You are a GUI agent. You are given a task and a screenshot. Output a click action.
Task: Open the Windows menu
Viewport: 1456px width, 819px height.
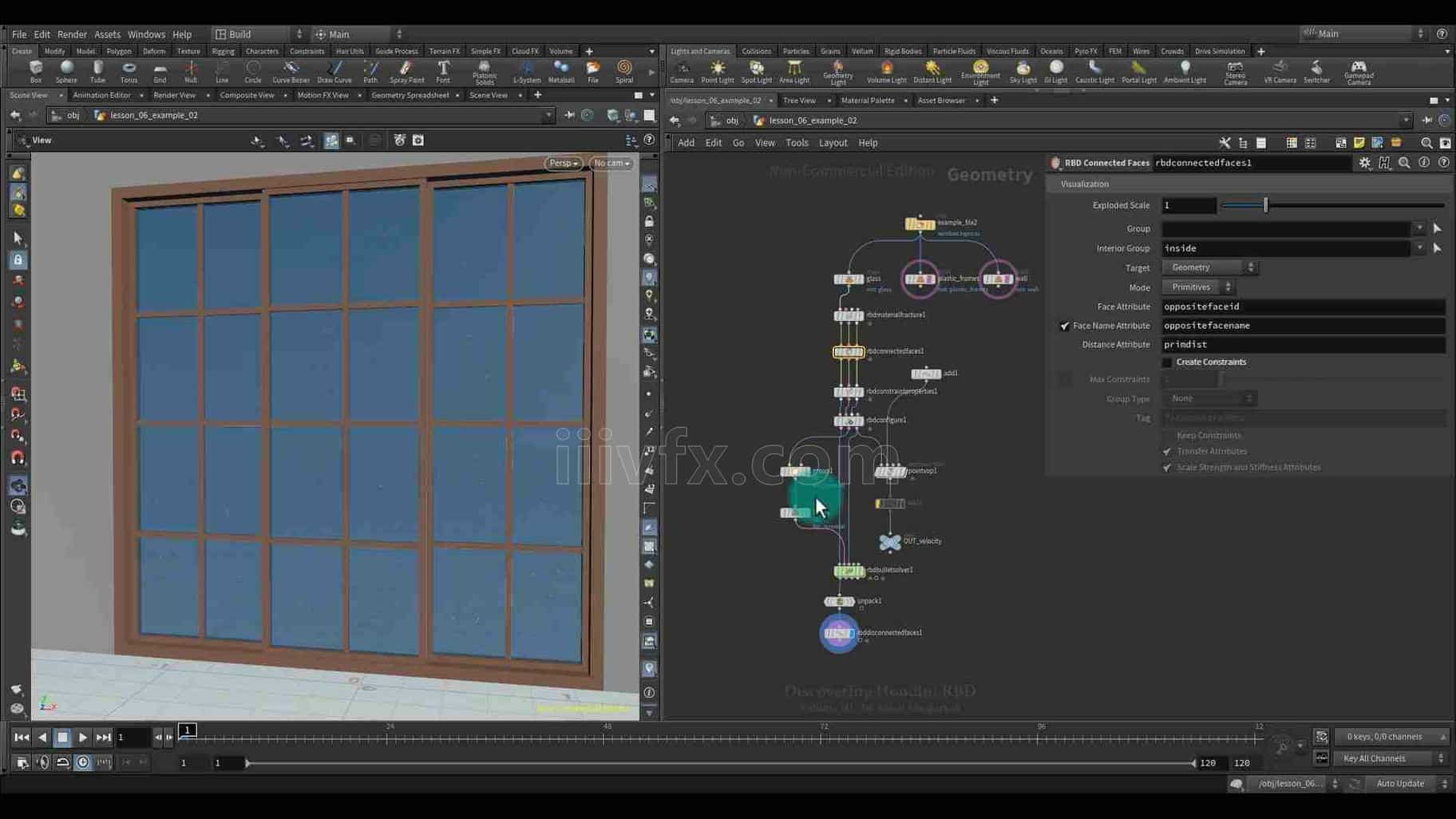(146, 34)
